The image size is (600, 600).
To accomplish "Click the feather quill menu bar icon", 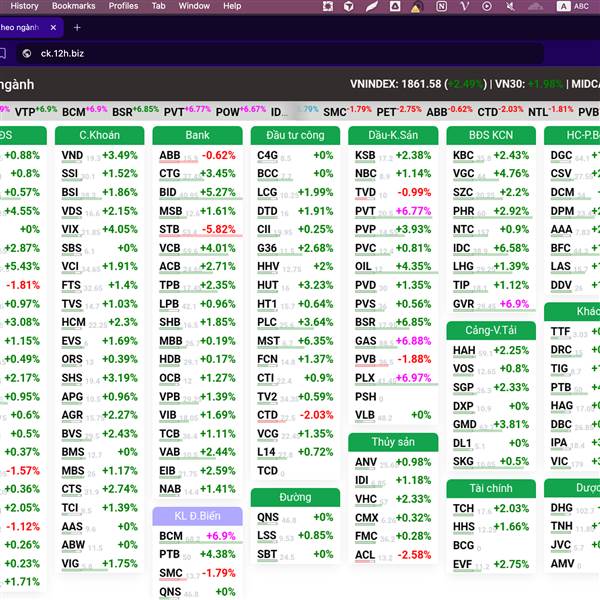I will point(371,6).
